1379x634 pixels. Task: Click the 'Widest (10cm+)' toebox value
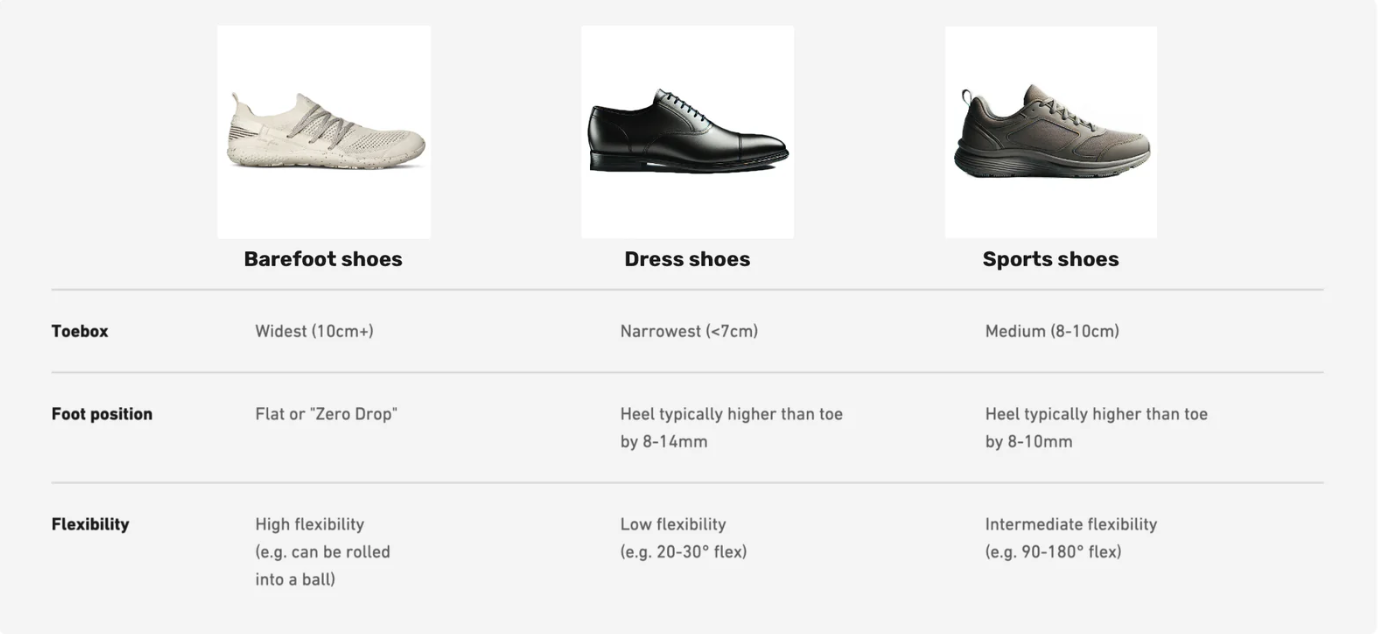click(314, 331)
